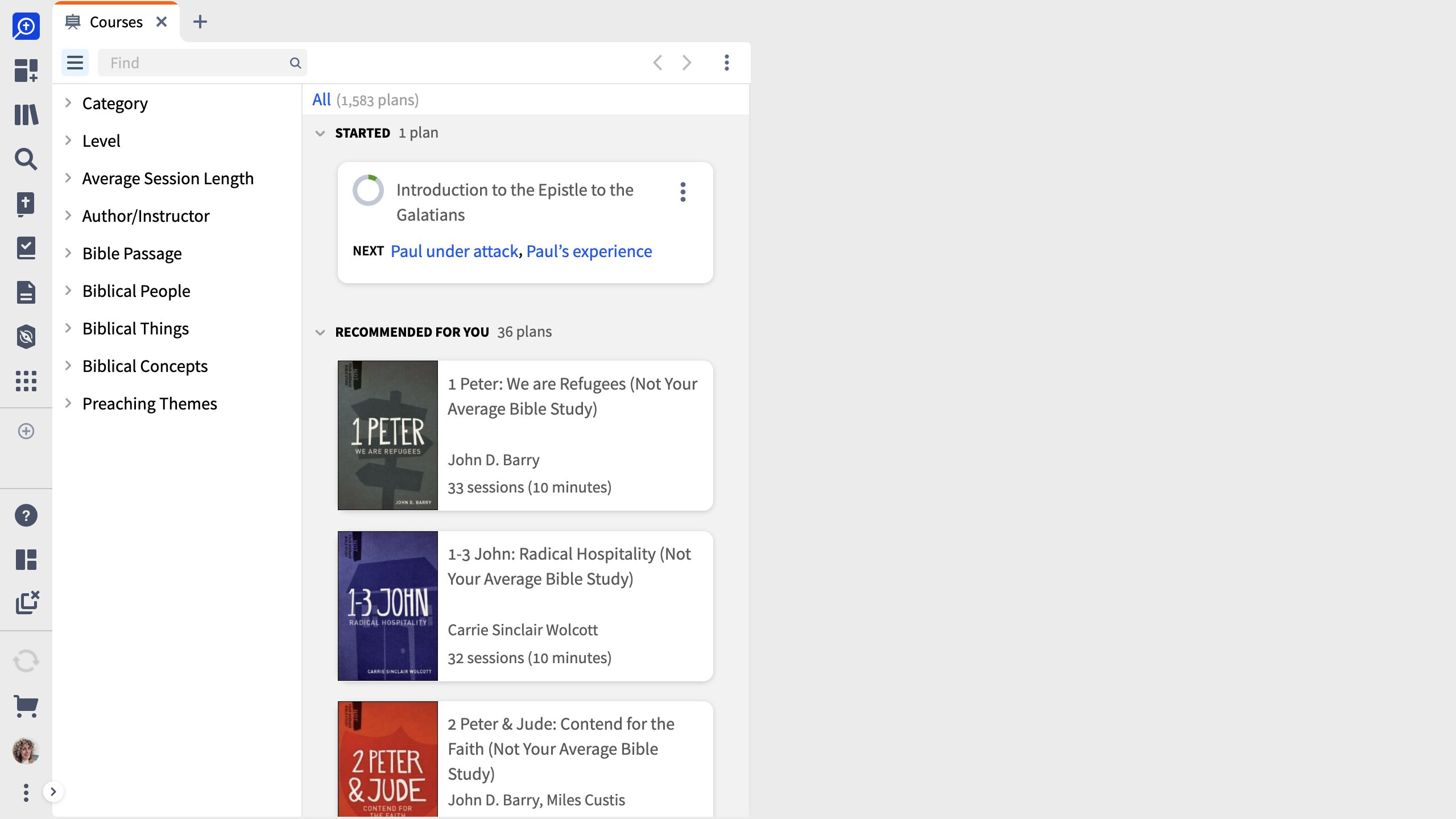Open the Paul under attack link

pos(454,251)
